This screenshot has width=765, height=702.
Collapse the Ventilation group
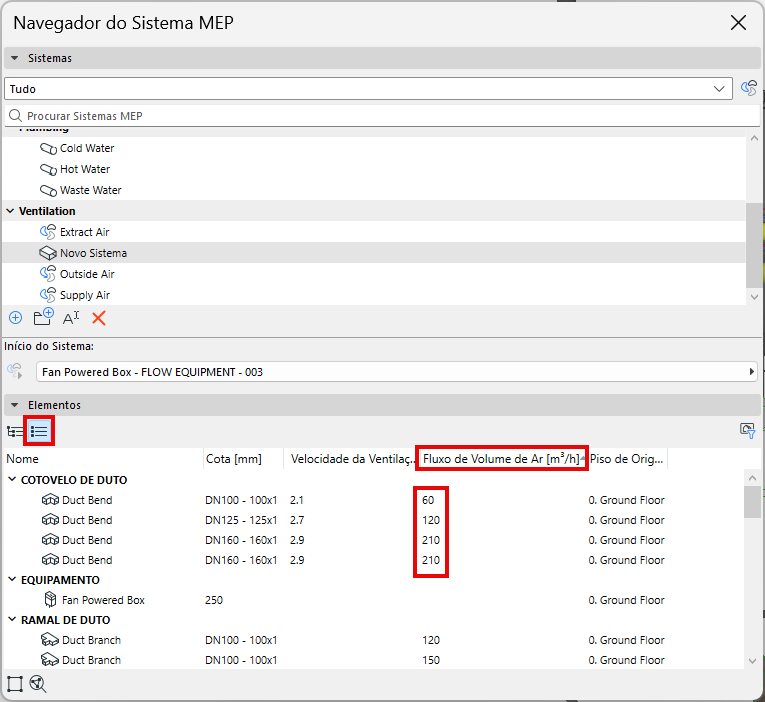click(10, 211)
